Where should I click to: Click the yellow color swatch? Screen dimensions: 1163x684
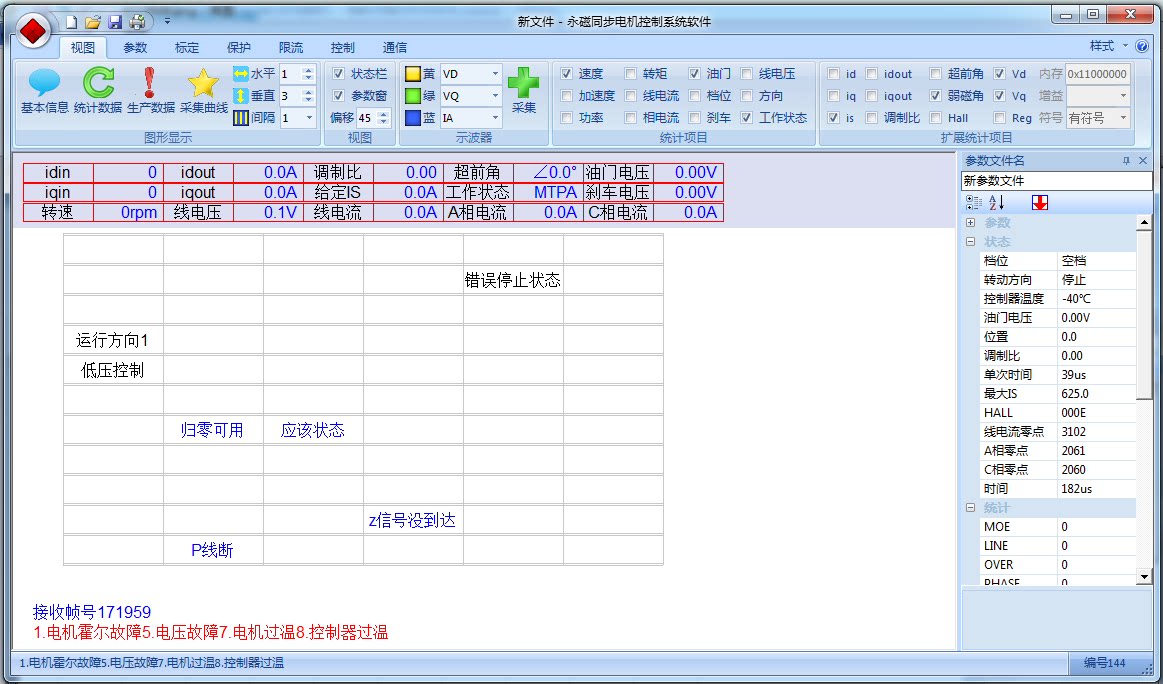tap(412, 73)
